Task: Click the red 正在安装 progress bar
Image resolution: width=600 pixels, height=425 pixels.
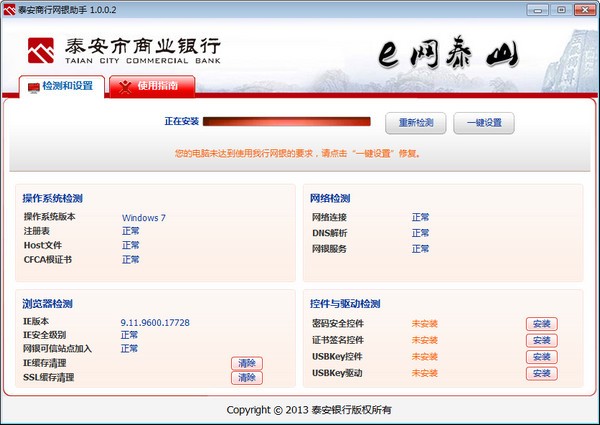Action: pos(286,123)
